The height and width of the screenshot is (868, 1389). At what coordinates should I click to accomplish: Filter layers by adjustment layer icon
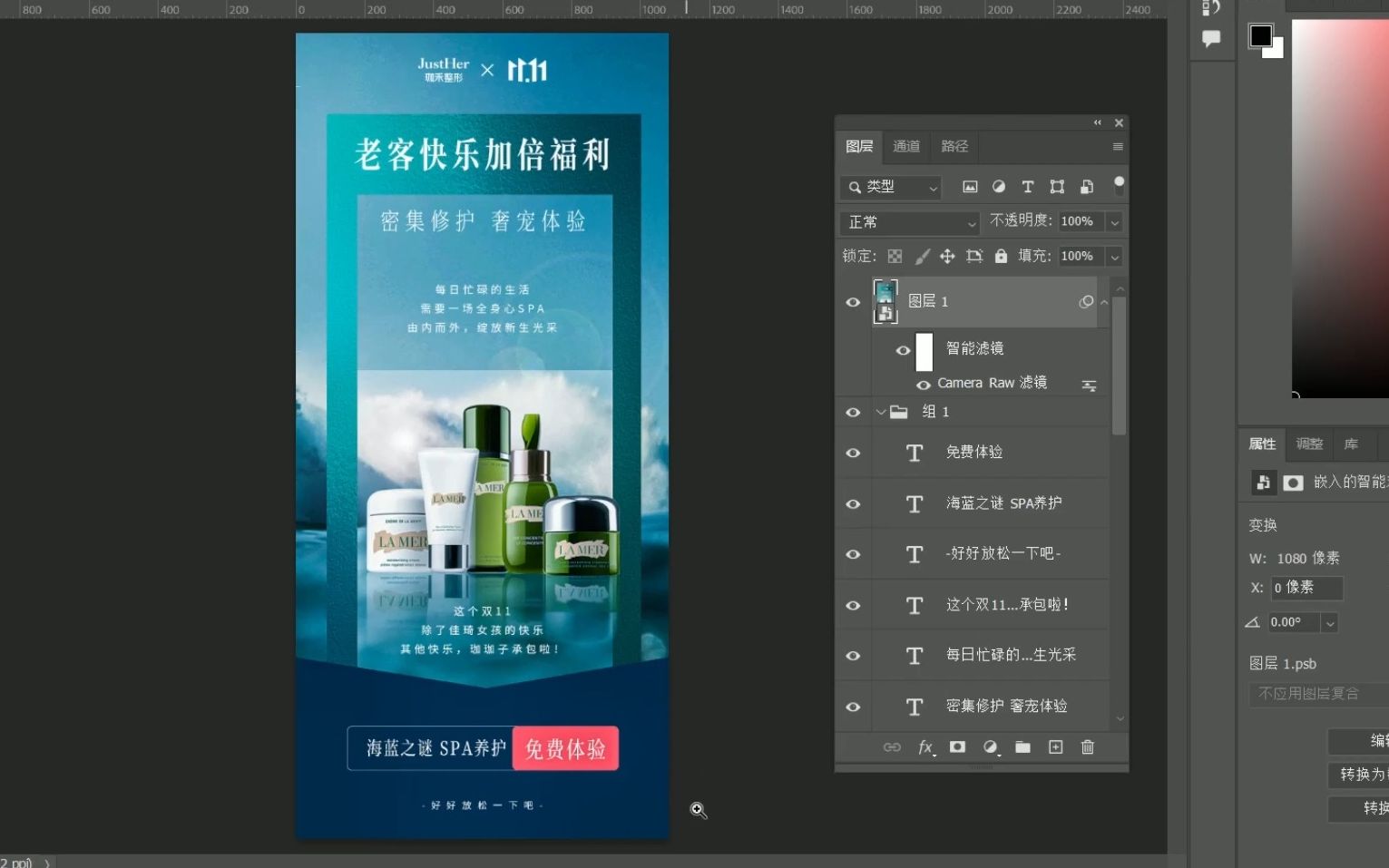[x=999, y=187]
